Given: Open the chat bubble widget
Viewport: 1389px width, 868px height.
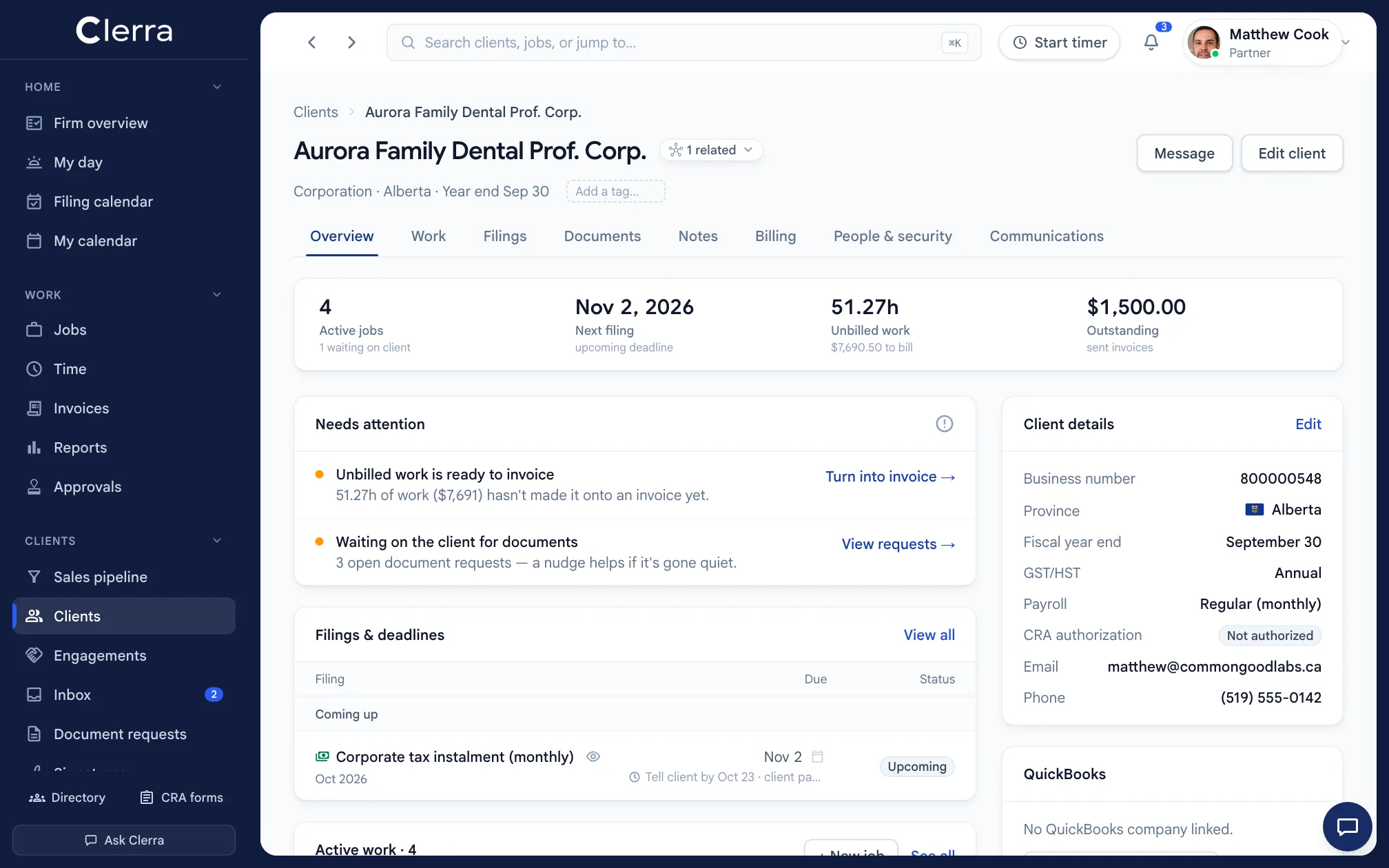Looking at the screenshot, I should coord(1347,826).
